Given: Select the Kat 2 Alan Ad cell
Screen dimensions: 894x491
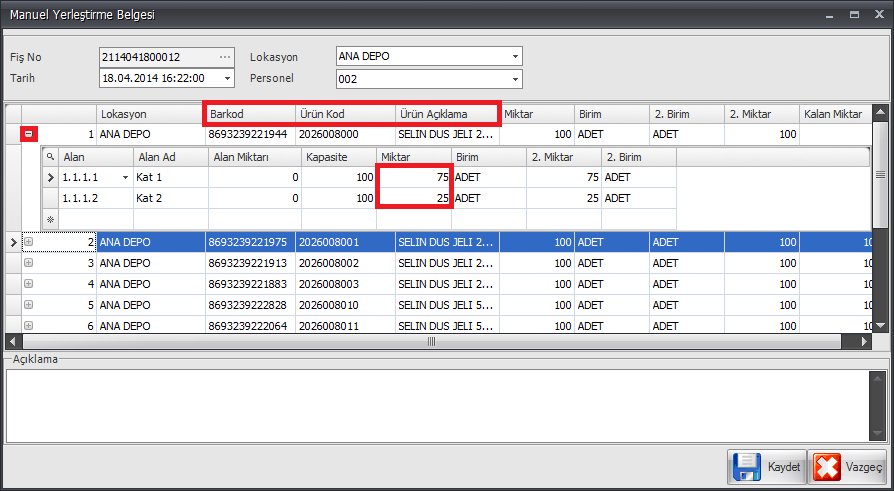Looking at the screenshot, I should coord(171,198).
